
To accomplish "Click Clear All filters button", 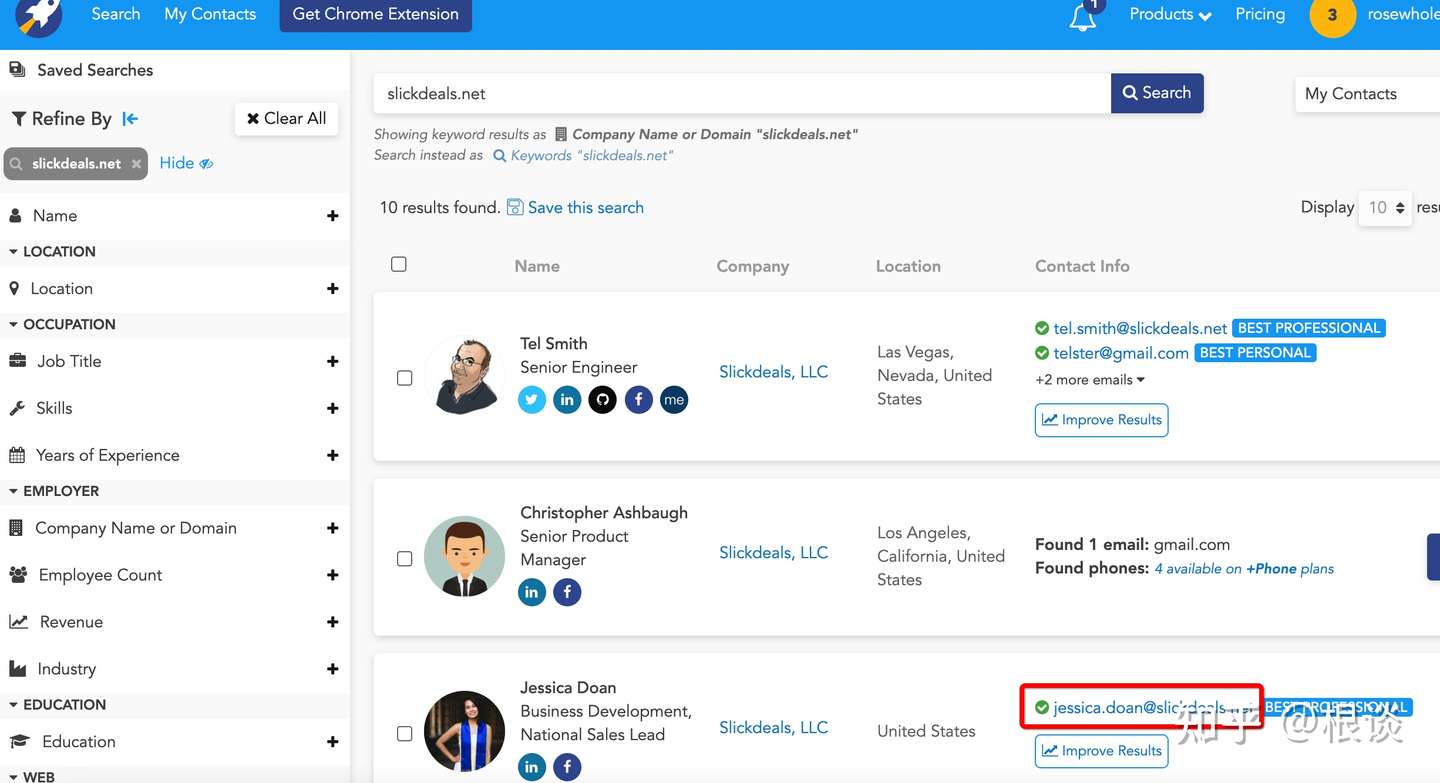I will point(287,119).
